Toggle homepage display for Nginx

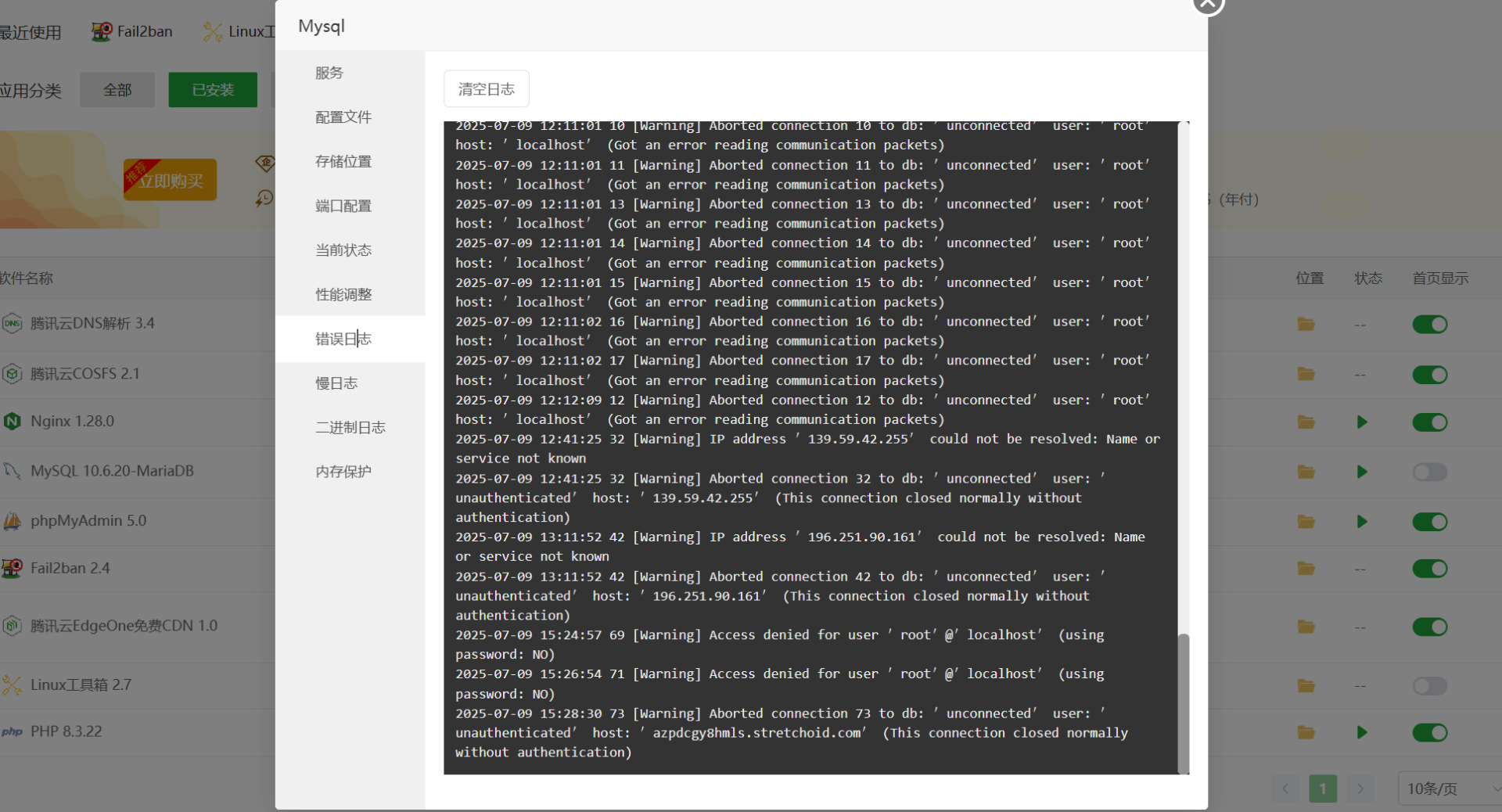coord(1430,422)
